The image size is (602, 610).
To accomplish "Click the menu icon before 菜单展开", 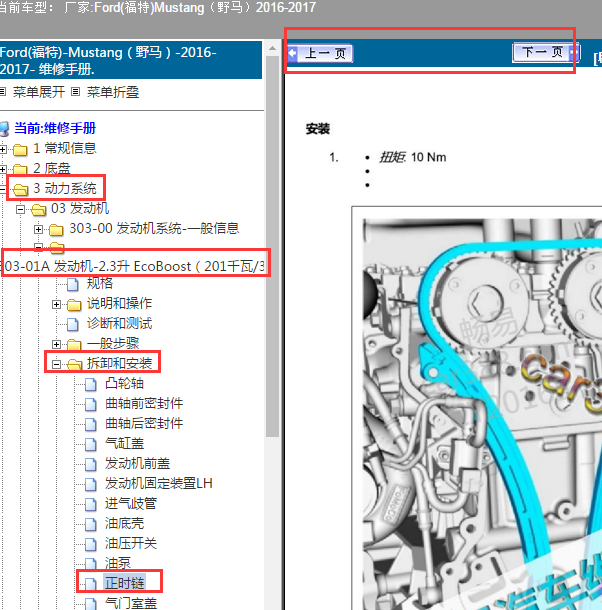I will pos(3,92).
